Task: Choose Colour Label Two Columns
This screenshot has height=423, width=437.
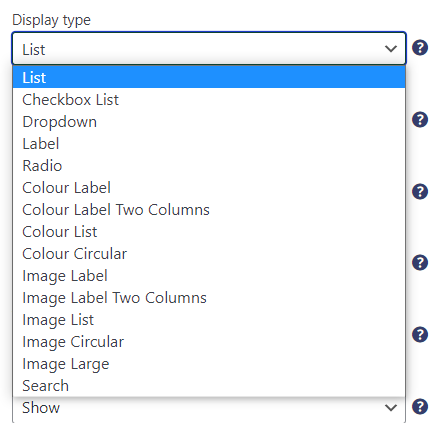Action: 209,209
